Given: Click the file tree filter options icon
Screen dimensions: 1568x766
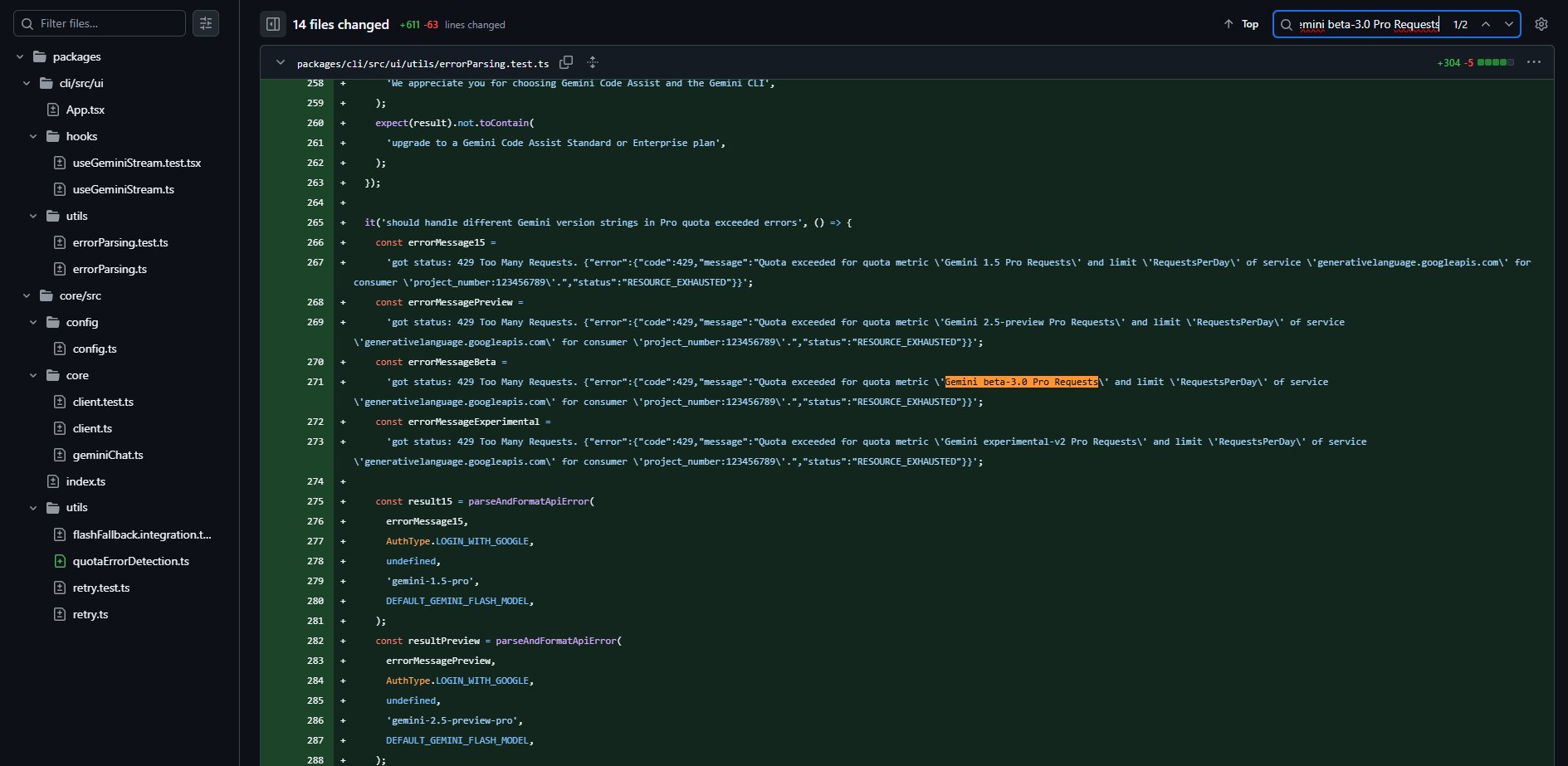Looking at the screenshot, I should point(206,23).
